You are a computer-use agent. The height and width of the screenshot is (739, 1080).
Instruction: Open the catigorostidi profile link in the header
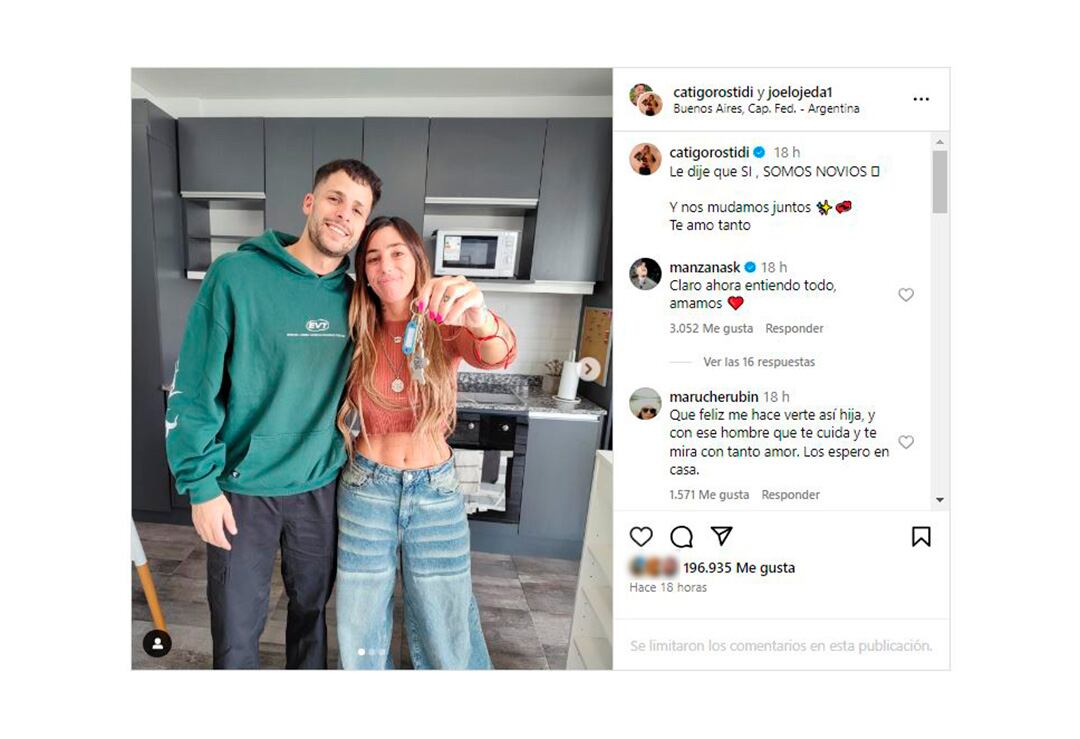(x=713, y=92)
